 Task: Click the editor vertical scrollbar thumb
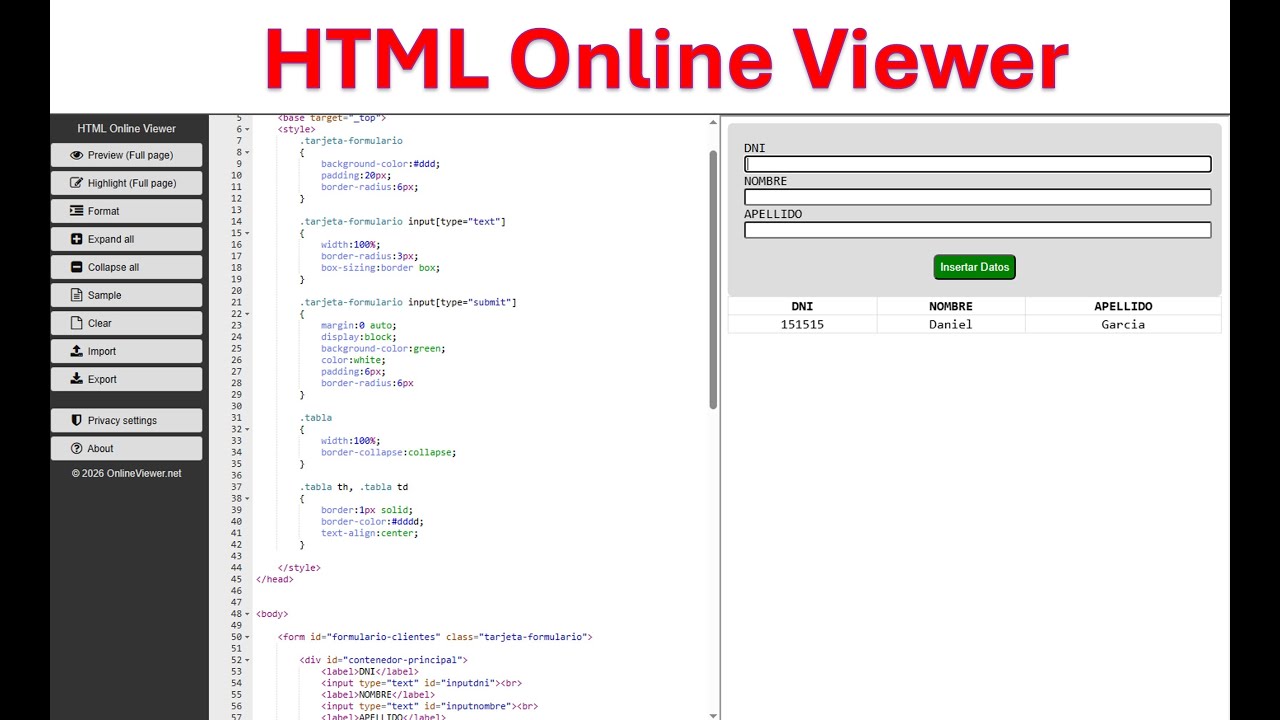(713, 280)
